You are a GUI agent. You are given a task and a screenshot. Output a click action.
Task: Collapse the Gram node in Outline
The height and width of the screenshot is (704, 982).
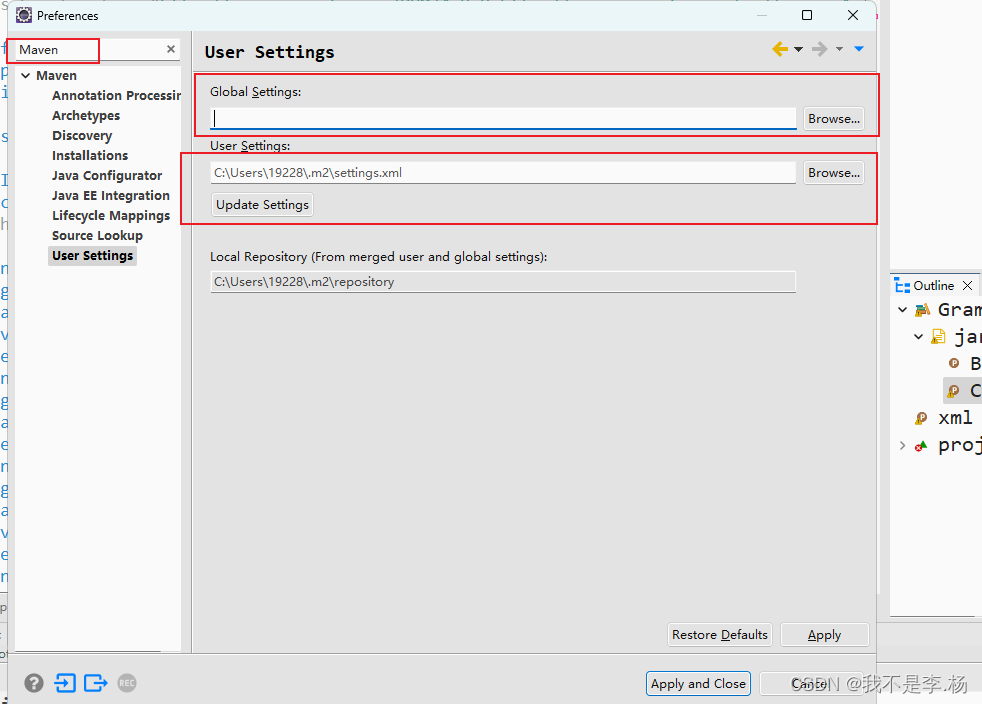[x=902, y=309]
